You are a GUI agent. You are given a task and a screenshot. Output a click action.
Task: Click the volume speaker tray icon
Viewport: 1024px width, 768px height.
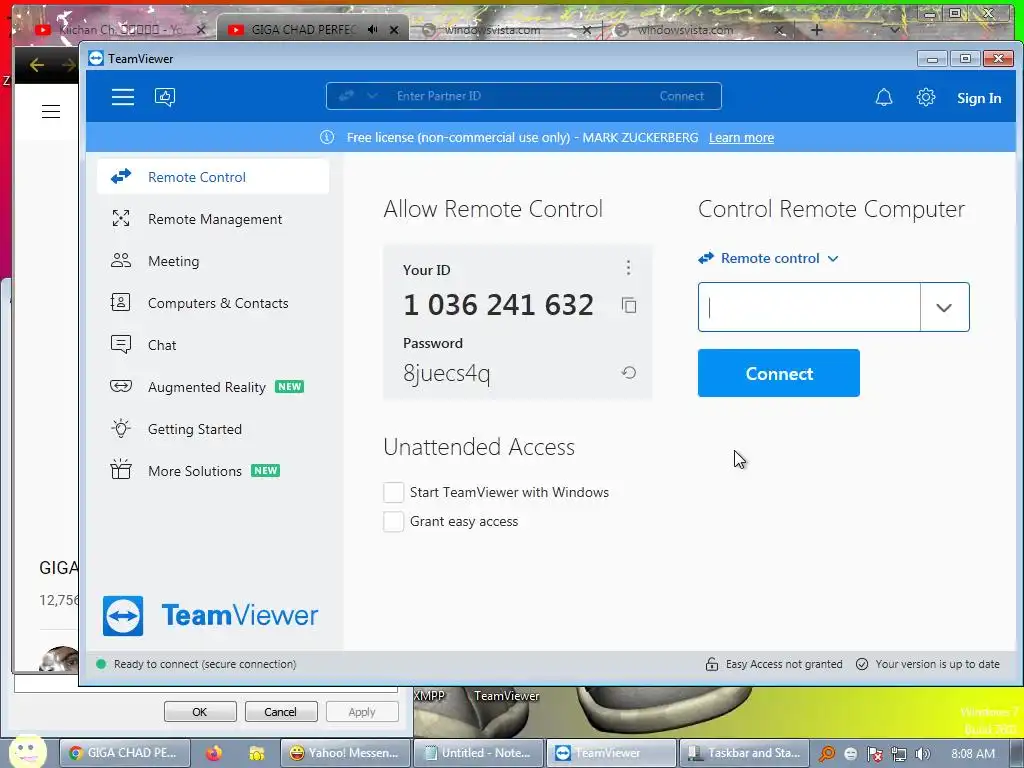[x=922, y=754]
